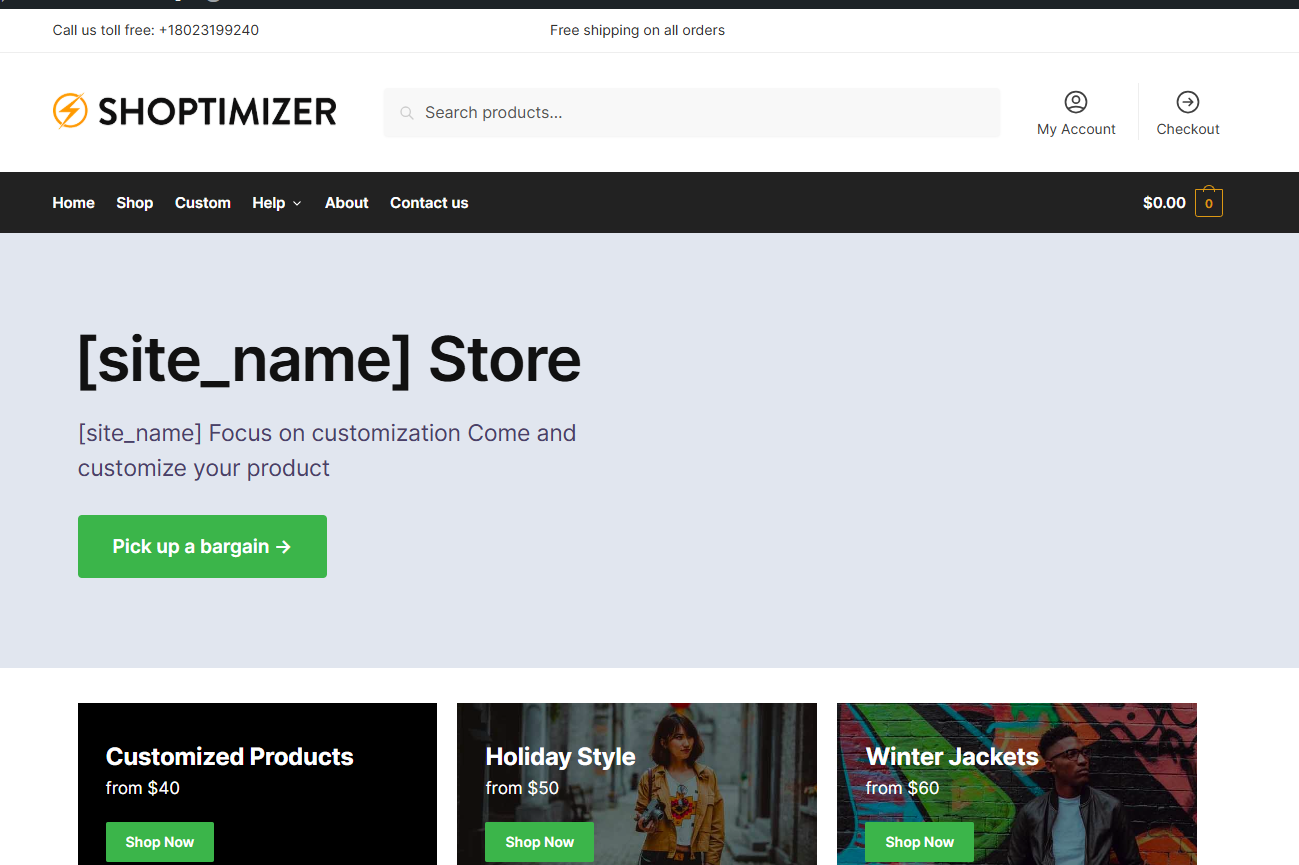Viewport: 1299px width, 865px height.
Task: Click Shop Now under Holiday Style
Action: click(539, 842)
